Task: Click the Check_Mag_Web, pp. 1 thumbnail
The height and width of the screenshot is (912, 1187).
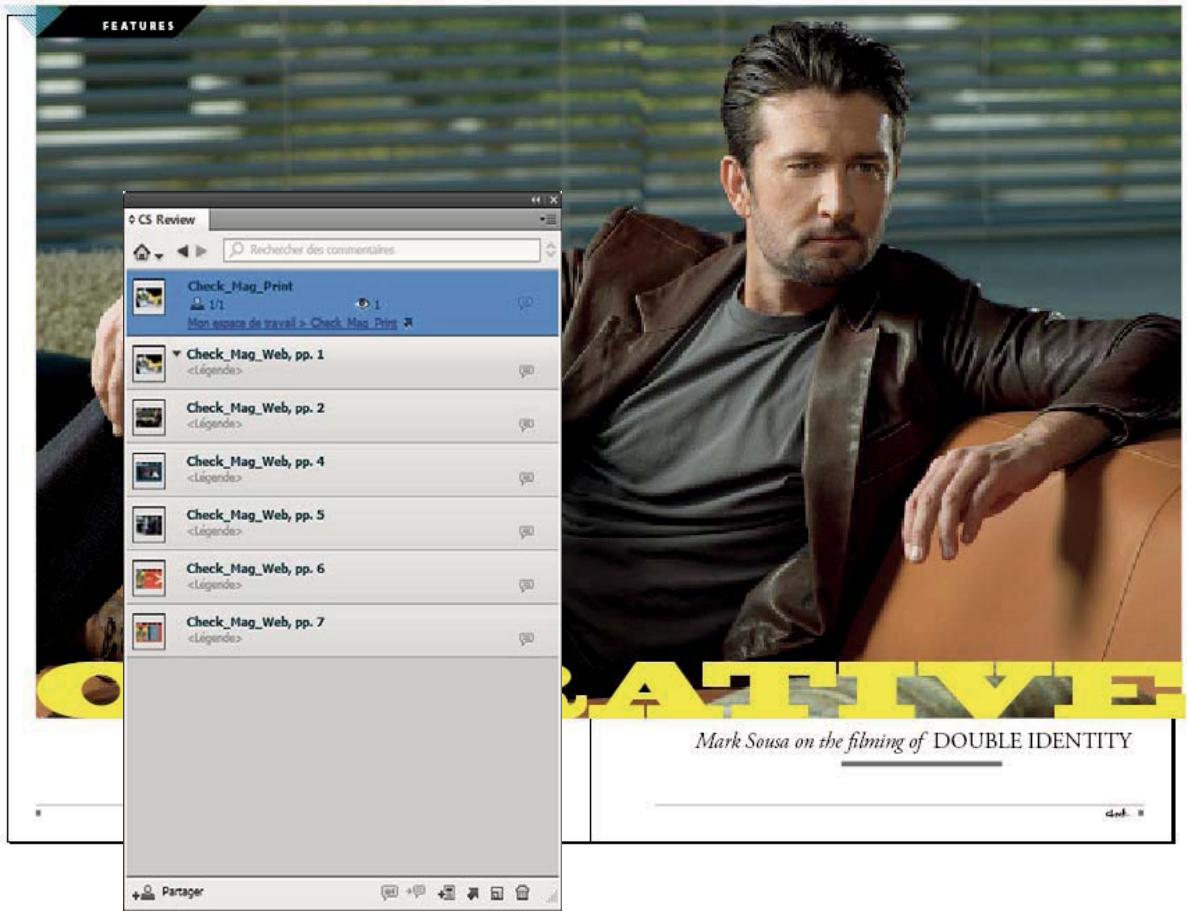Action: (x=149, y=364)
